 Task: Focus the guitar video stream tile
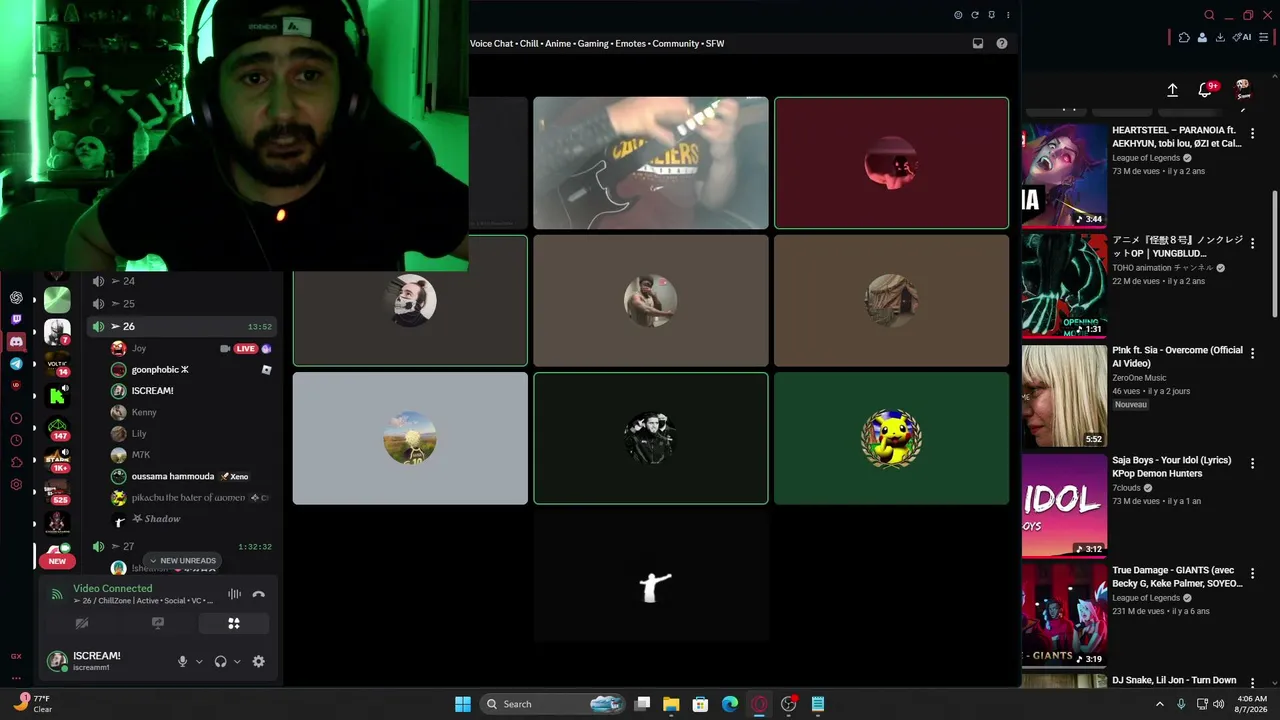tap(651, 163)
